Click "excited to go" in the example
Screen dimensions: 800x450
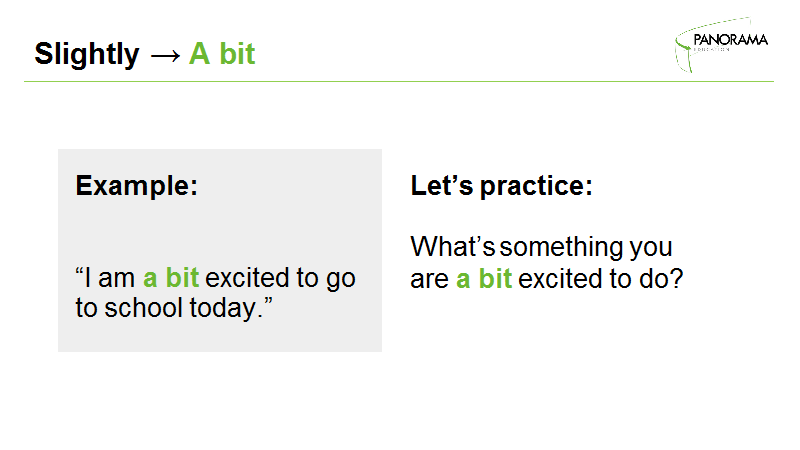[280, 279]
